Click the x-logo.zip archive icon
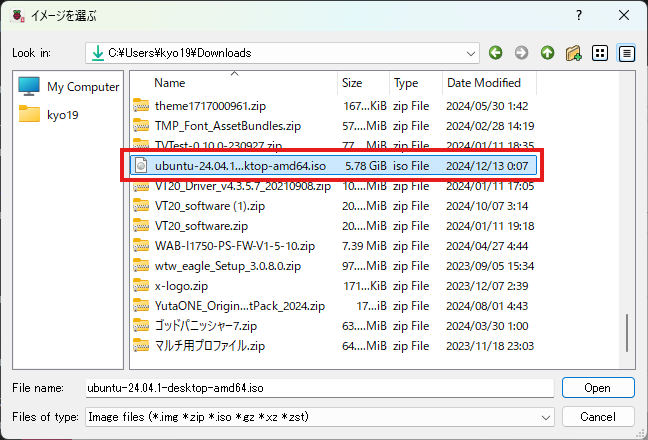Image resolution: width=648 pixels, height=440 pixels. (141, 286)
